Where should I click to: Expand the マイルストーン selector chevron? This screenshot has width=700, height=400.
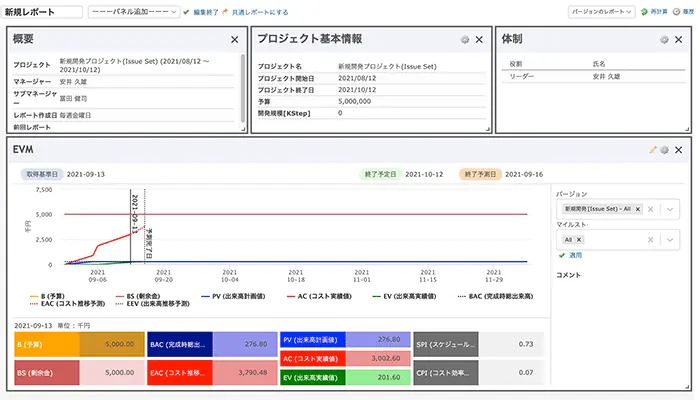point(670,240)
